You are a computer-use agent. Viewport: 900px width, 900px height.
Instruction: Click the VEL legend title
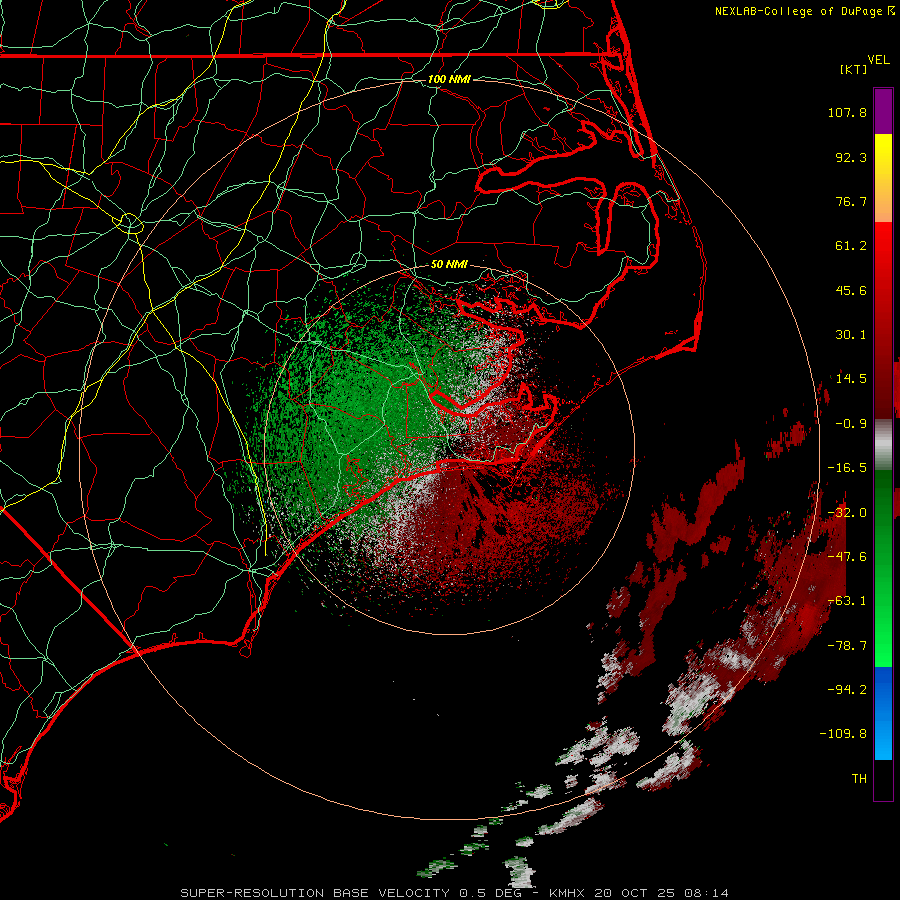coord(878,59)
